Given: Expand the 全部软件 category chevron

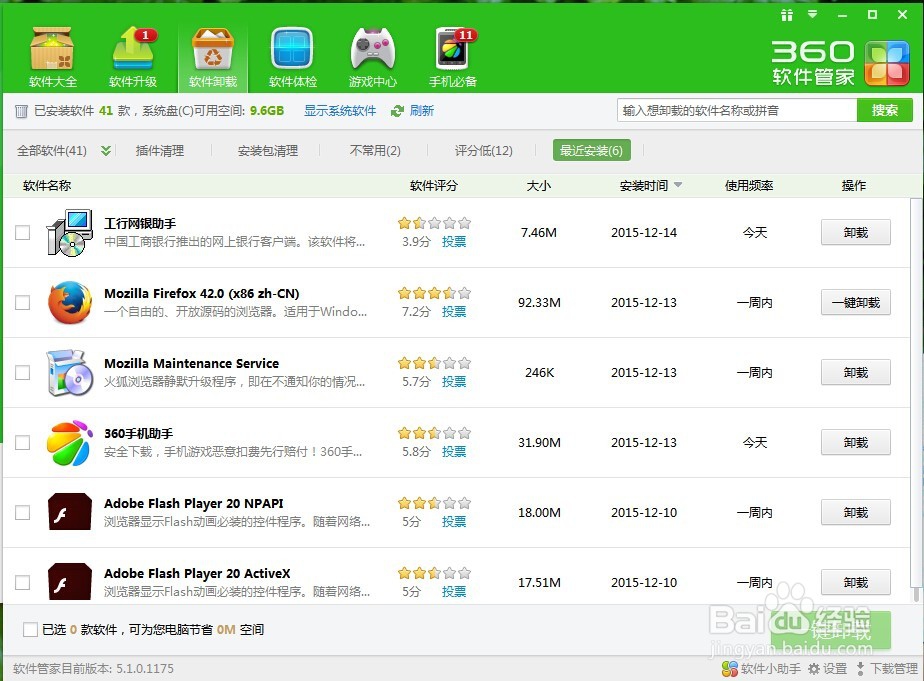Looking at the screenshot, I should tap(105, 151).
